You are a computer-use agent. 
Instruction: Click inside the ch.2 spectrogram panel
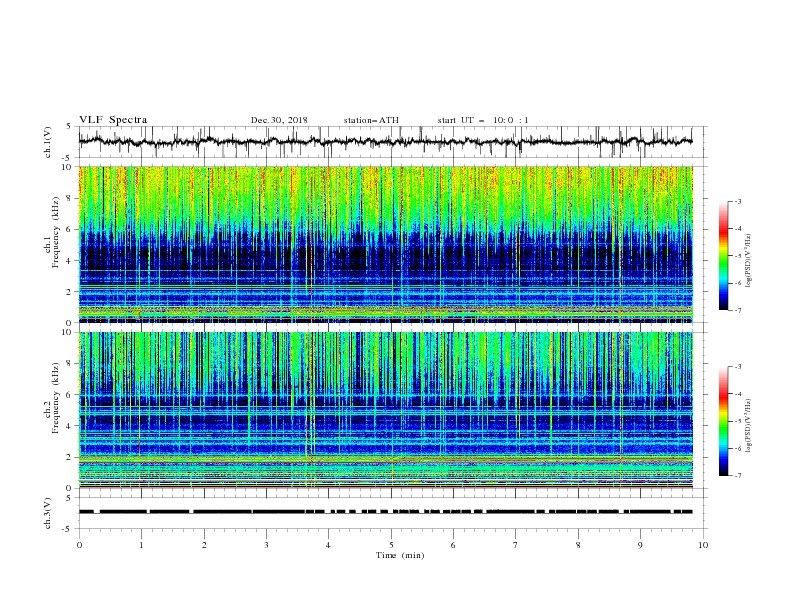(385, 410)
